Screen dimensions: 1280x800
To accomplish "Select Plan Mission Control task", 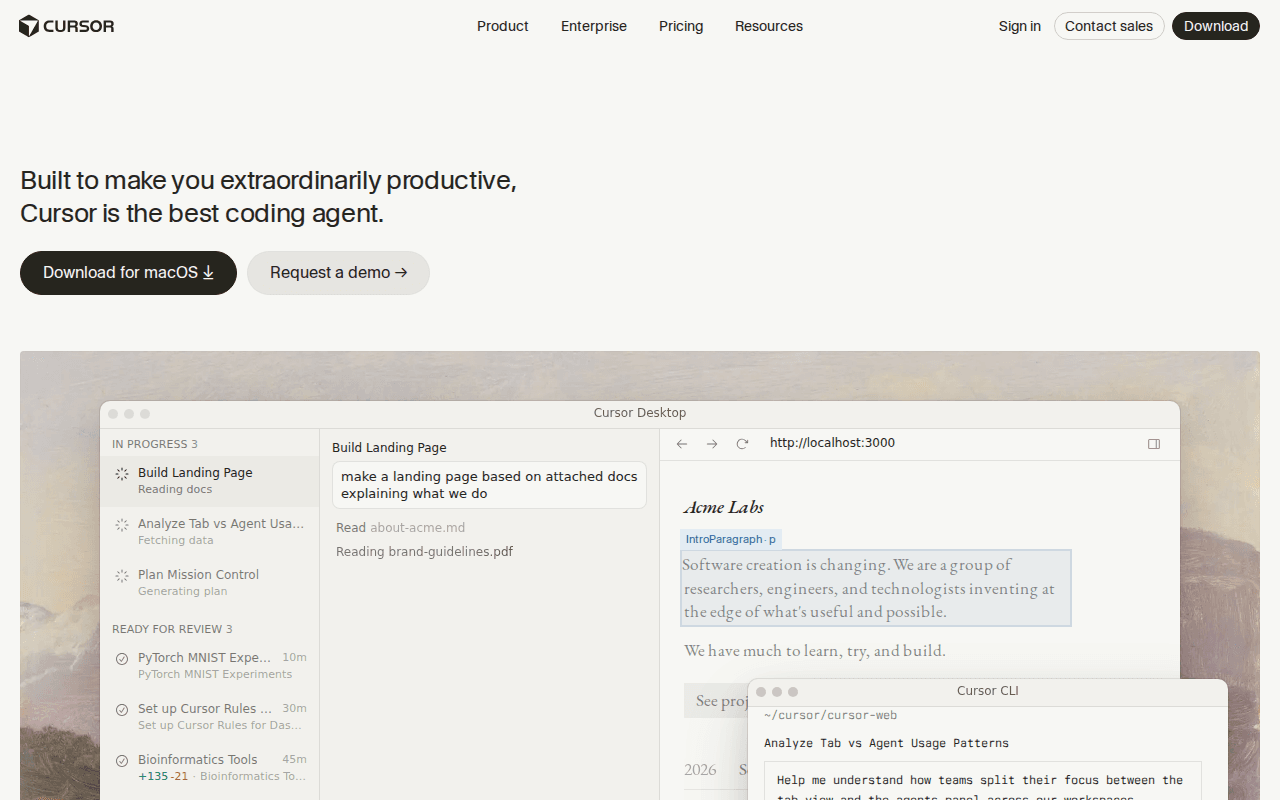I will click(x=210, y=582).
